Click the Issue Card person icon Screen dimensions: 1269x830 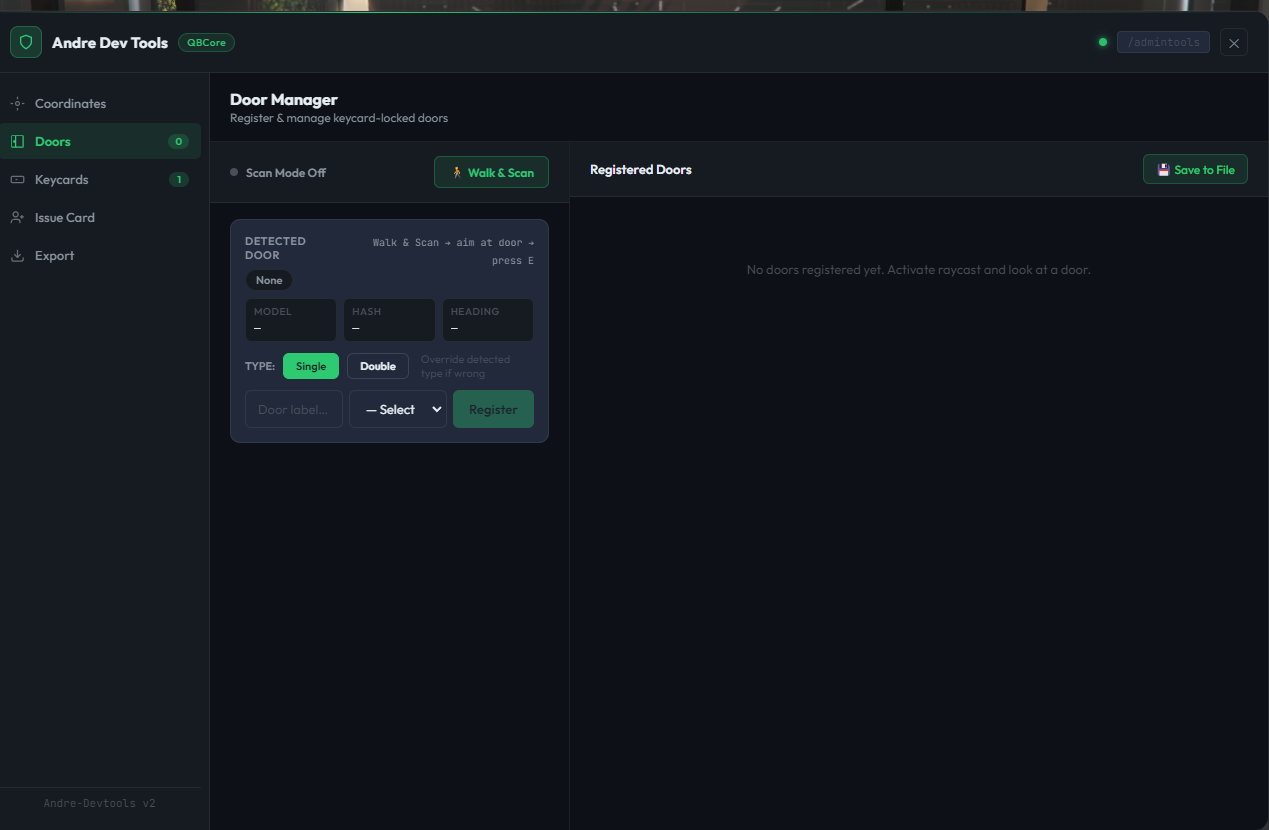click(x=17, y=218)
